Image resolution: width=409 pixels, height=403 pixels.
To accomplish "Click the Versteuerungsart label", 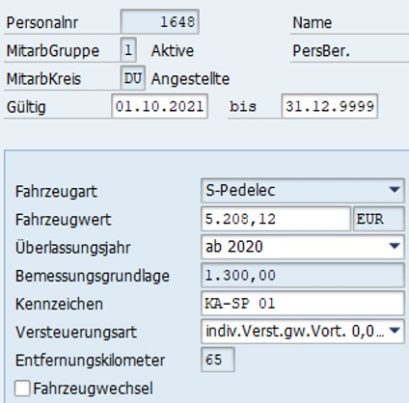I will tap(76, 332).
